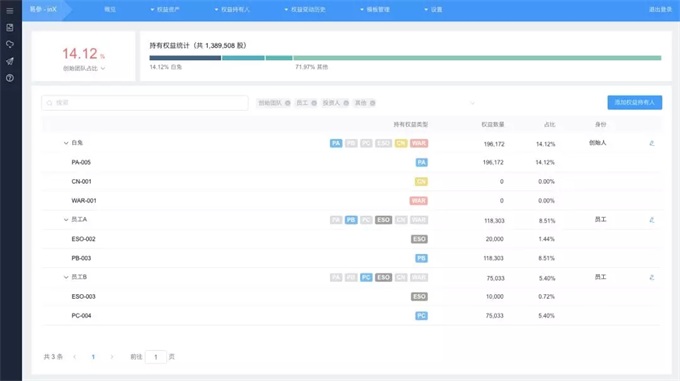Open the 模板管理 nav dropdown

pos(375,10)
